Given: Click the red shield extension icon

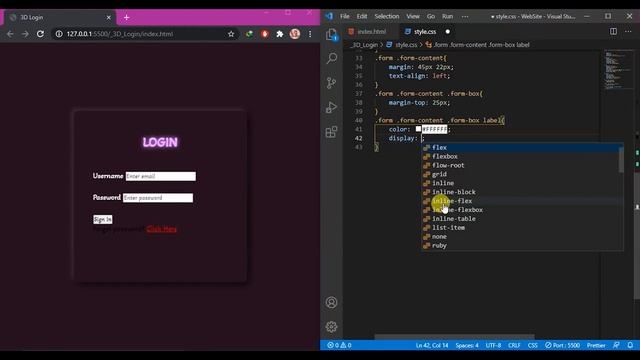Looking at the screenshot, I should (x=264, y=34).
